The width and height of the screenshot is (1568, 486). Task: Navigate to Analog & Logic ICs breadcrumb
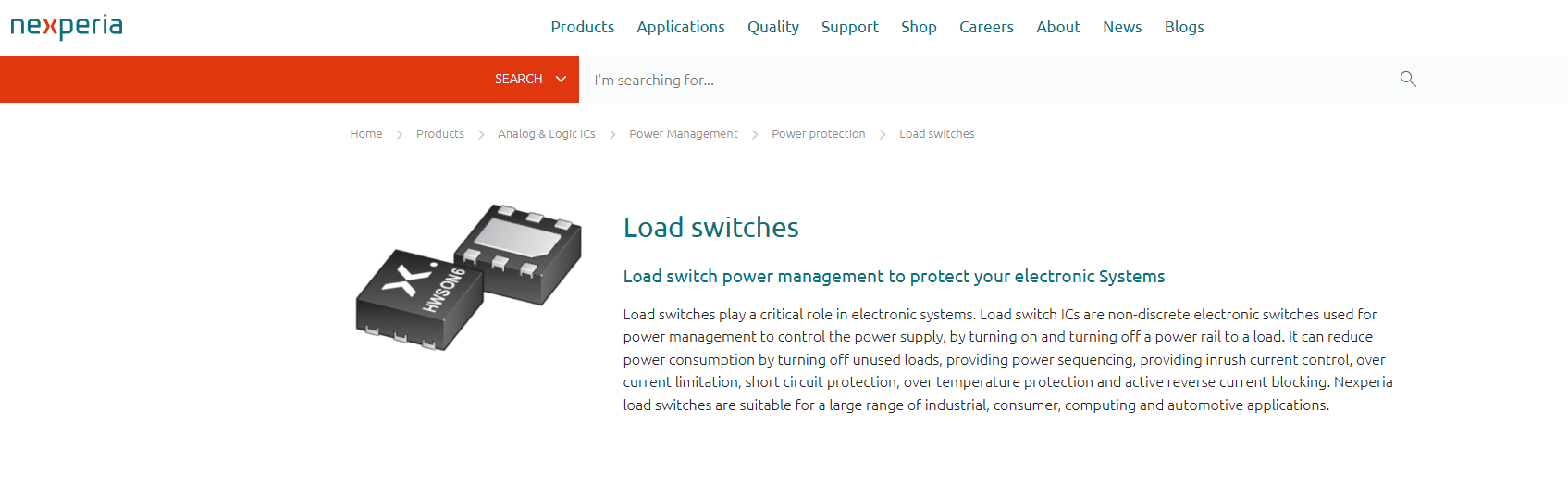547,134
